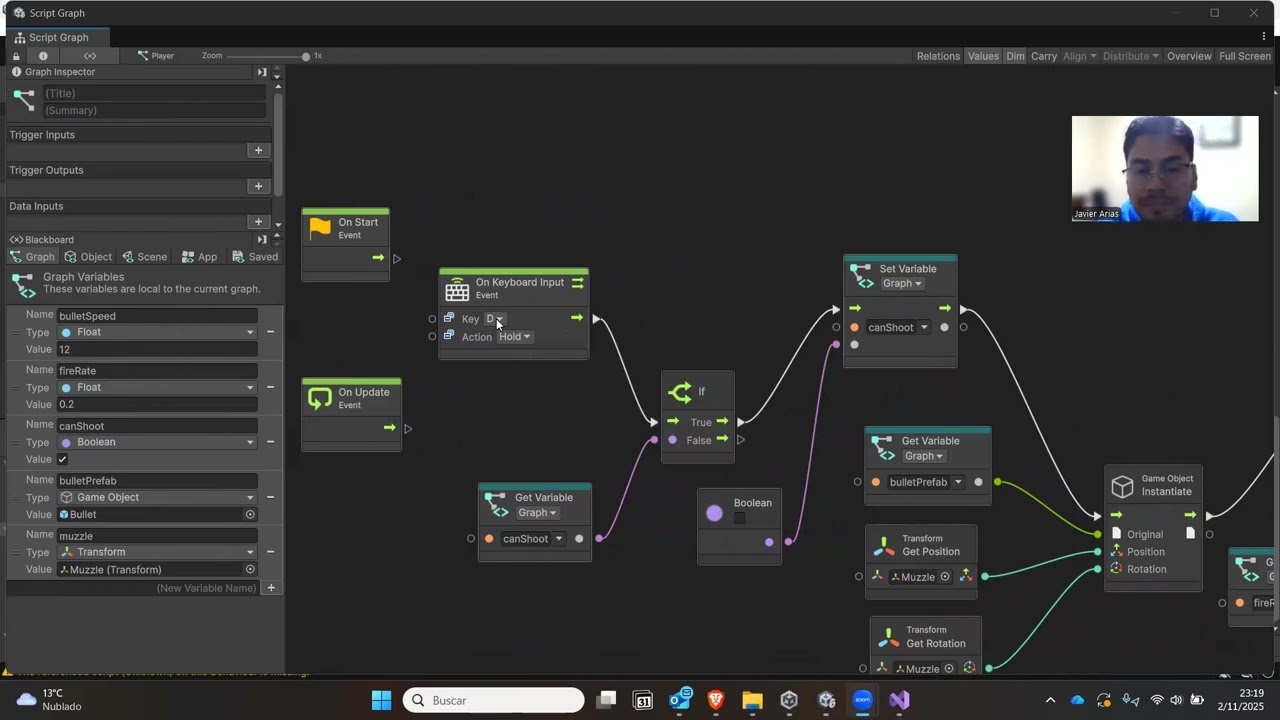Toggle the Boolean node checkbox
The image size is (1280, 720).
pyautogui.click(x=739, y=518)
